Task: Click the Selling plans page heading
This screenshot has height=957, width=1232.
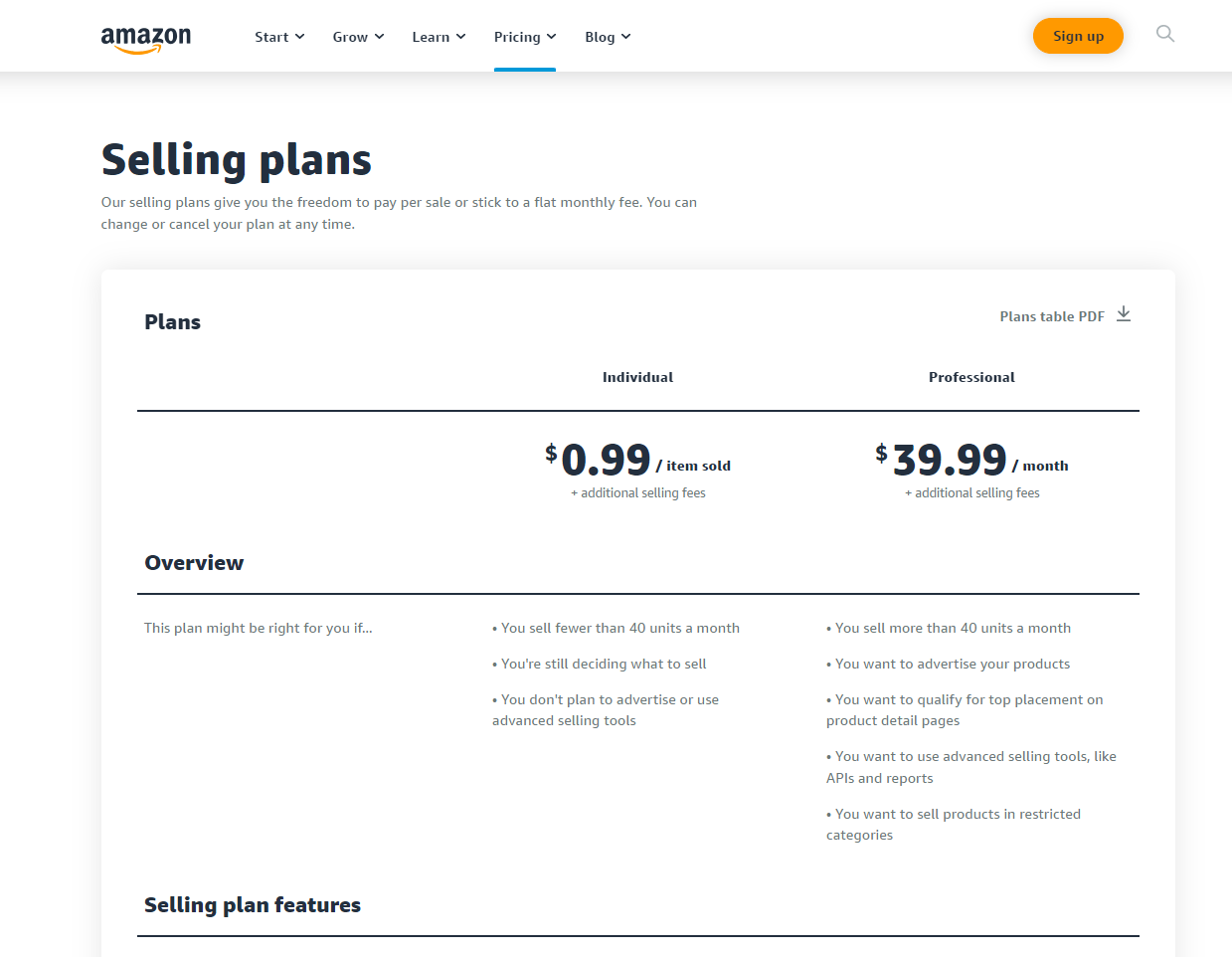Action: point(237,159)
